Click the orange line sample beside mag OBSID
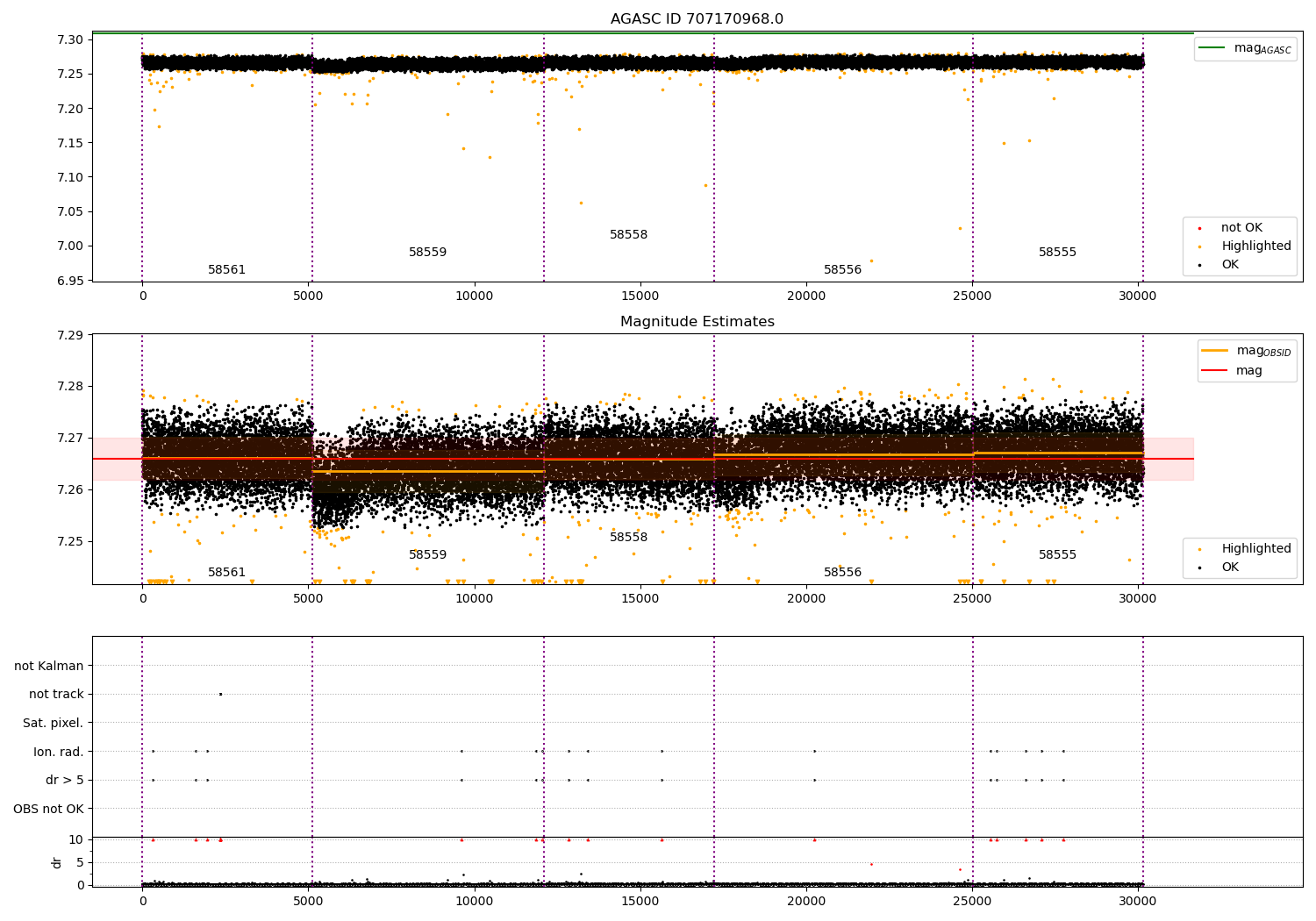1316x921 pixels. (1214, 351)
